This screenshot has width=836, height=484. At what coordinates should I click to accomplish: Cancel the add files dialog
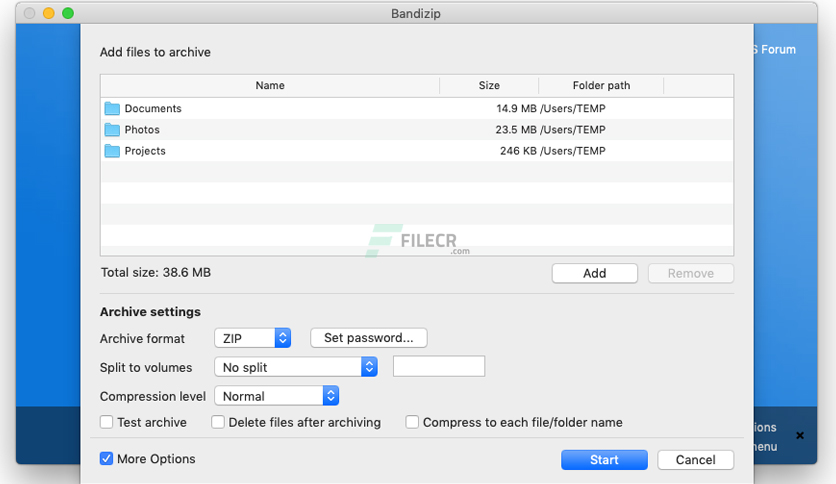[x=695, y=459]
